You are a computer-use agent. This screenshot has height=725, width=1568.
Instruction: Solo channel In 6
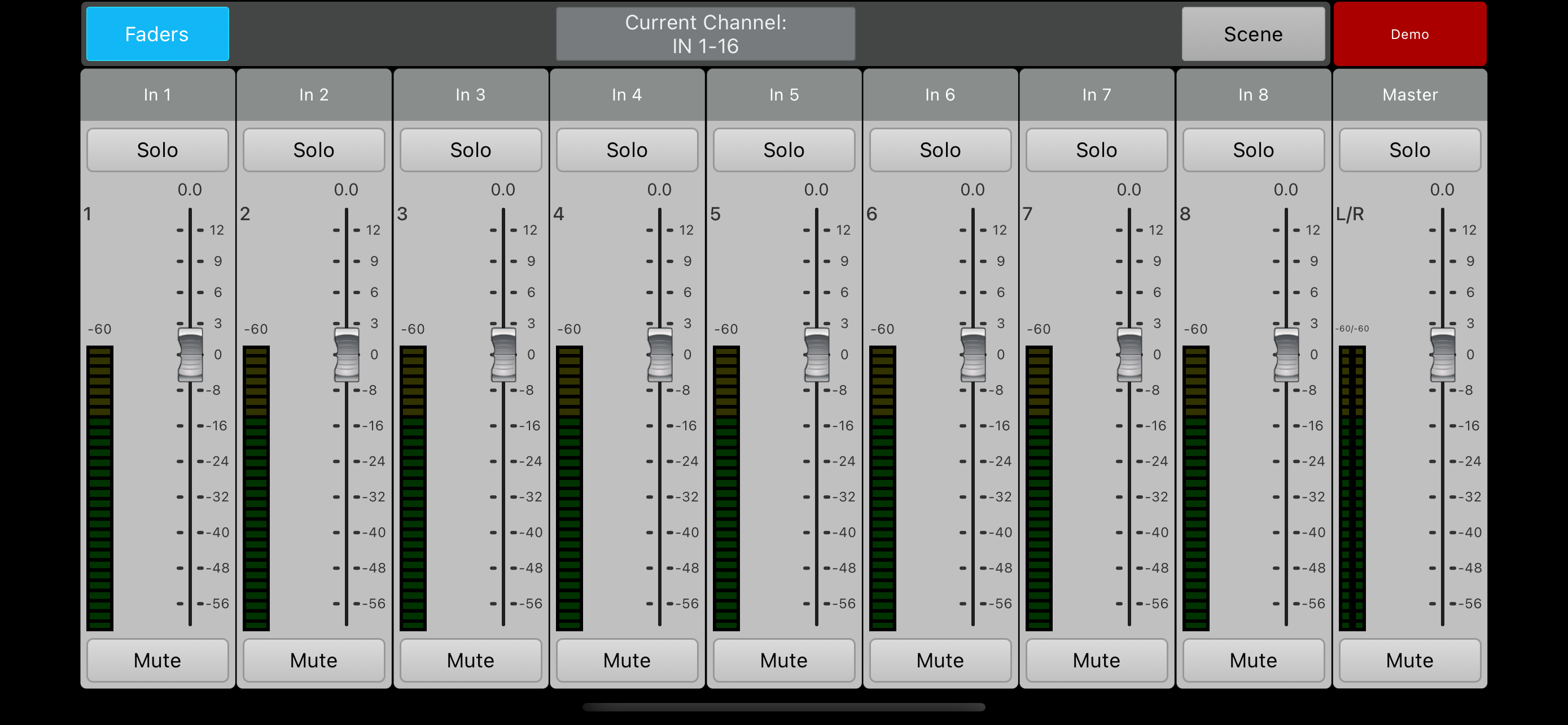pyautogui.click(x=940, y=150)
